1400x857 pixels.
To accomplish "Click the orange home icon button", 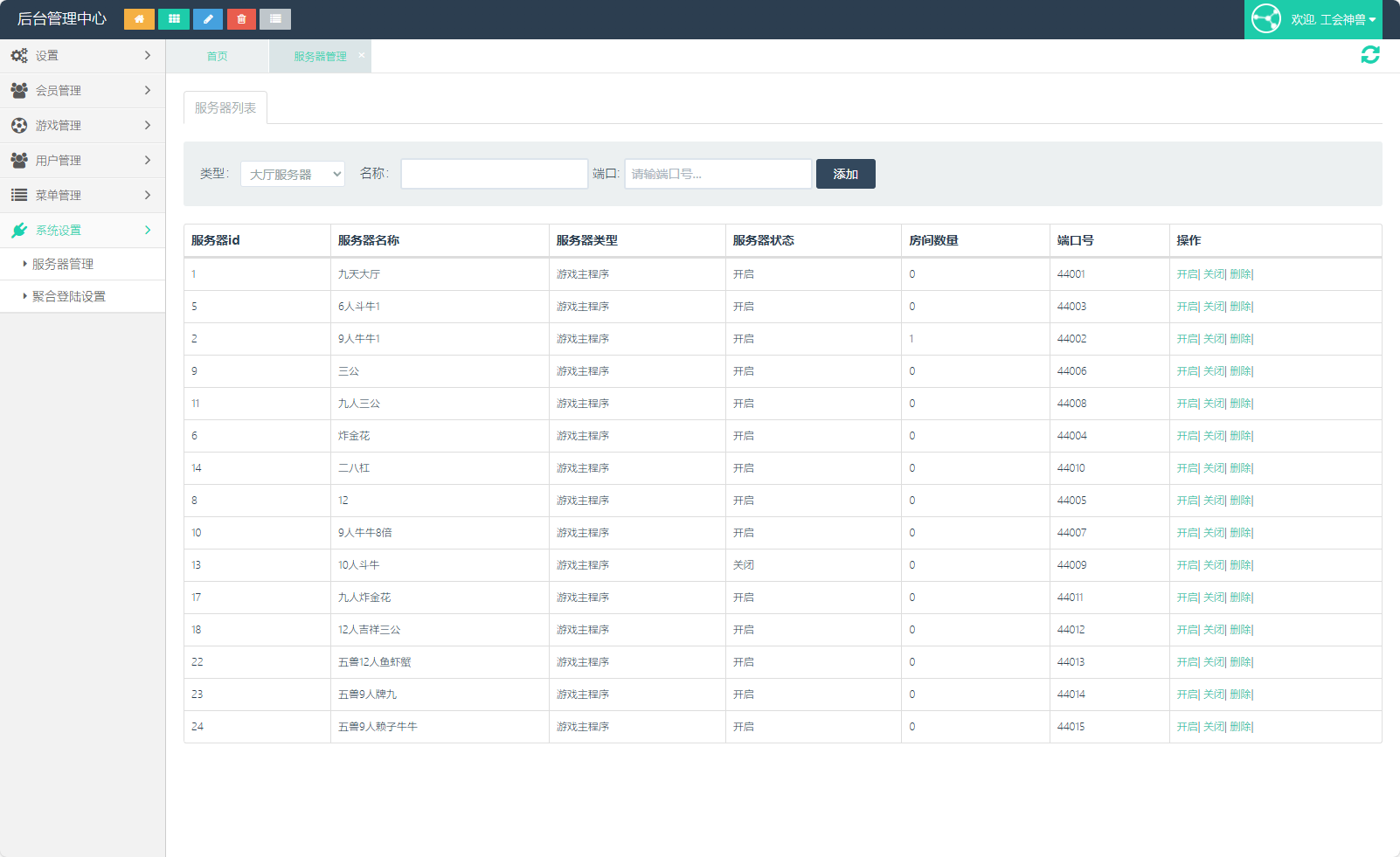I will (x=139, y=19).
